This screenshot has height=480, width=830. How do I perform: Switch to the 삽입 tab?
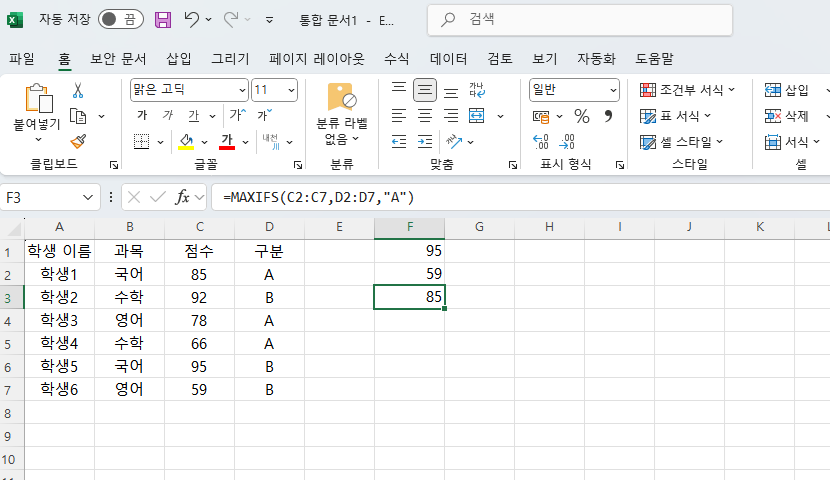click(179, 59)
